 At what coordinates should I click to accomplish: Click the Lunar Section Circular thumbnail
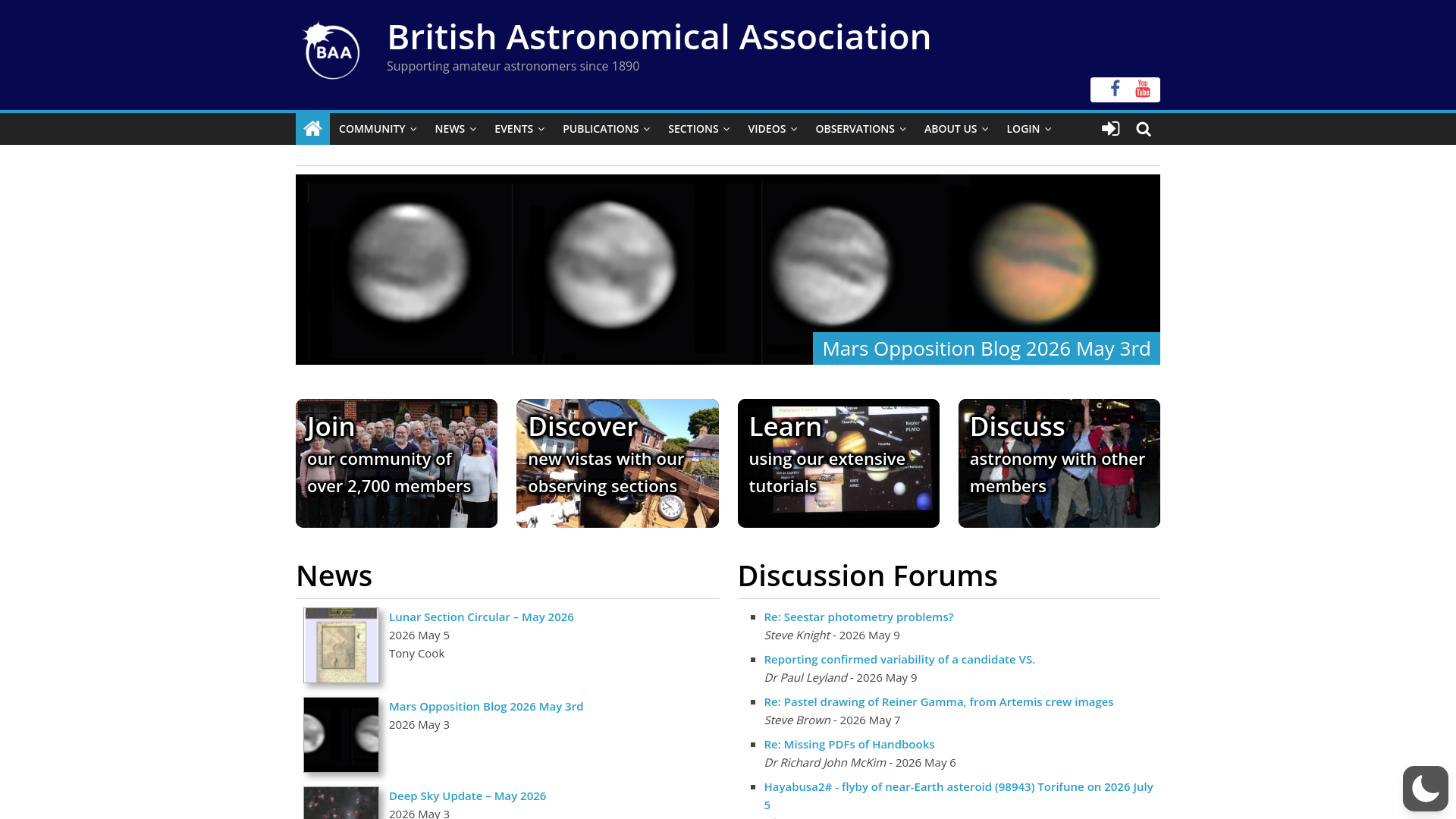coord(341,645)
